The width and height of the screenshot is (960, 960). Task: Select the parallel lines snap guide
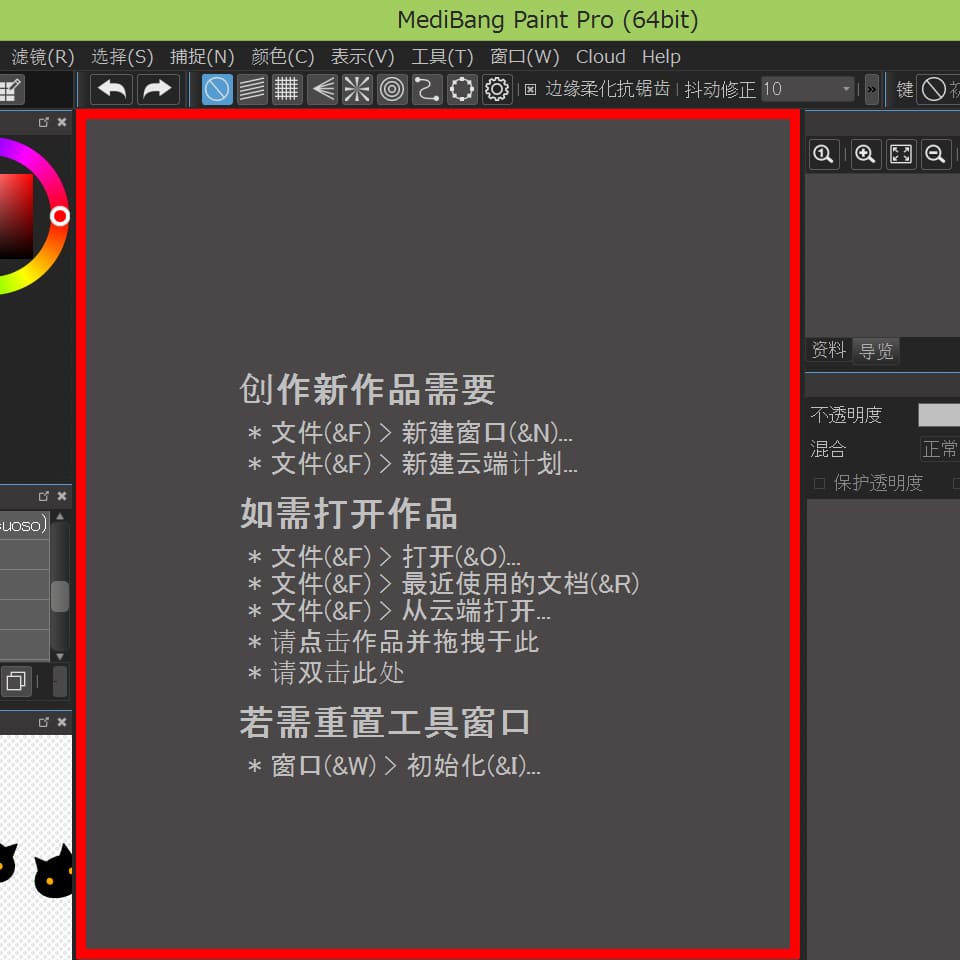[252, 89]
